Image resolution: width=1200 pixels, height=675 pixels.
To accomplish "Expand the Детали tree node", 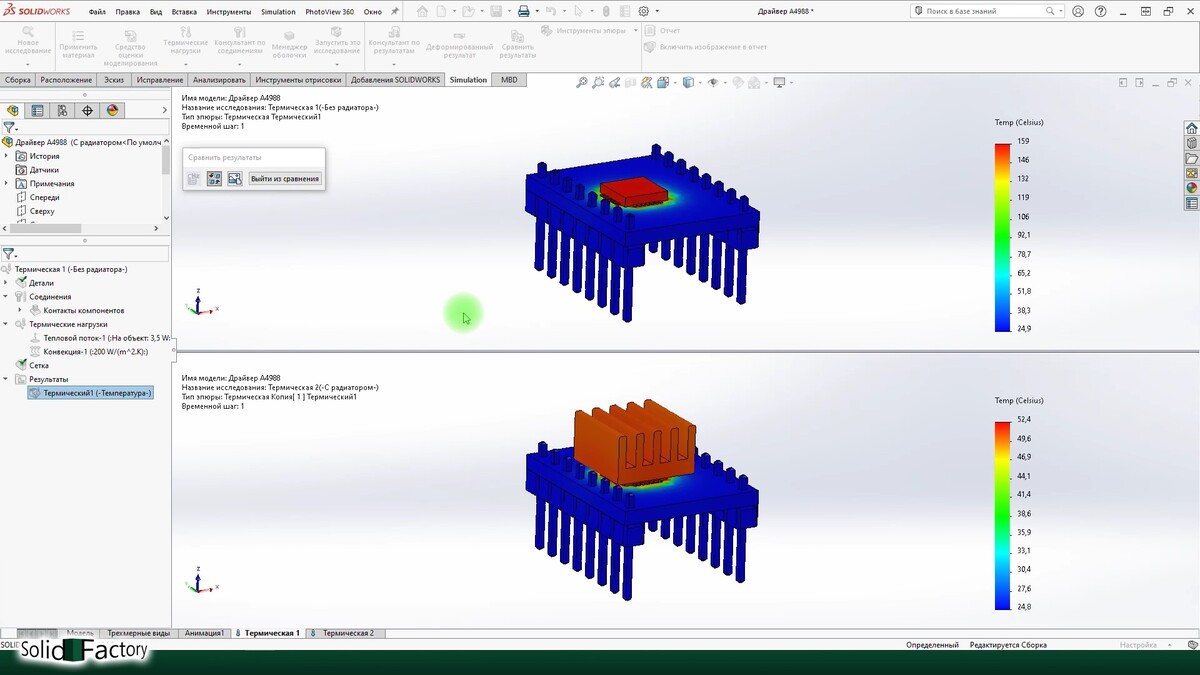I will click(7, 283).
